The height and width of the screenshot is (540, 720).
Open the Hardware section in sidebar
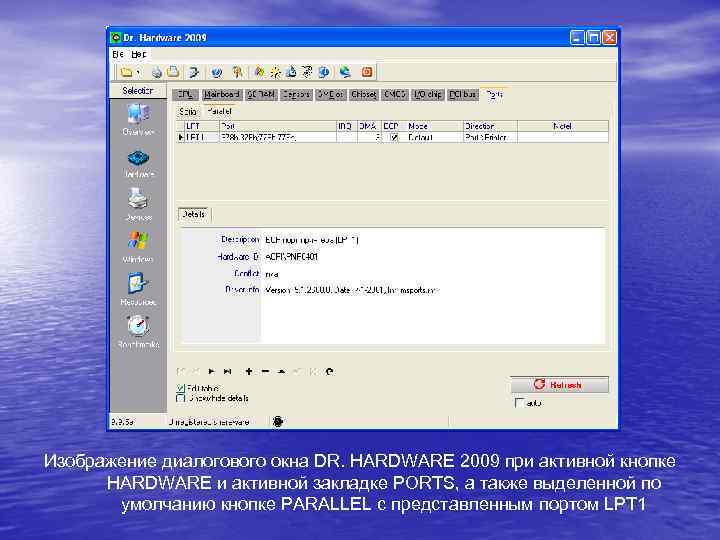click(x=138, y=164)
